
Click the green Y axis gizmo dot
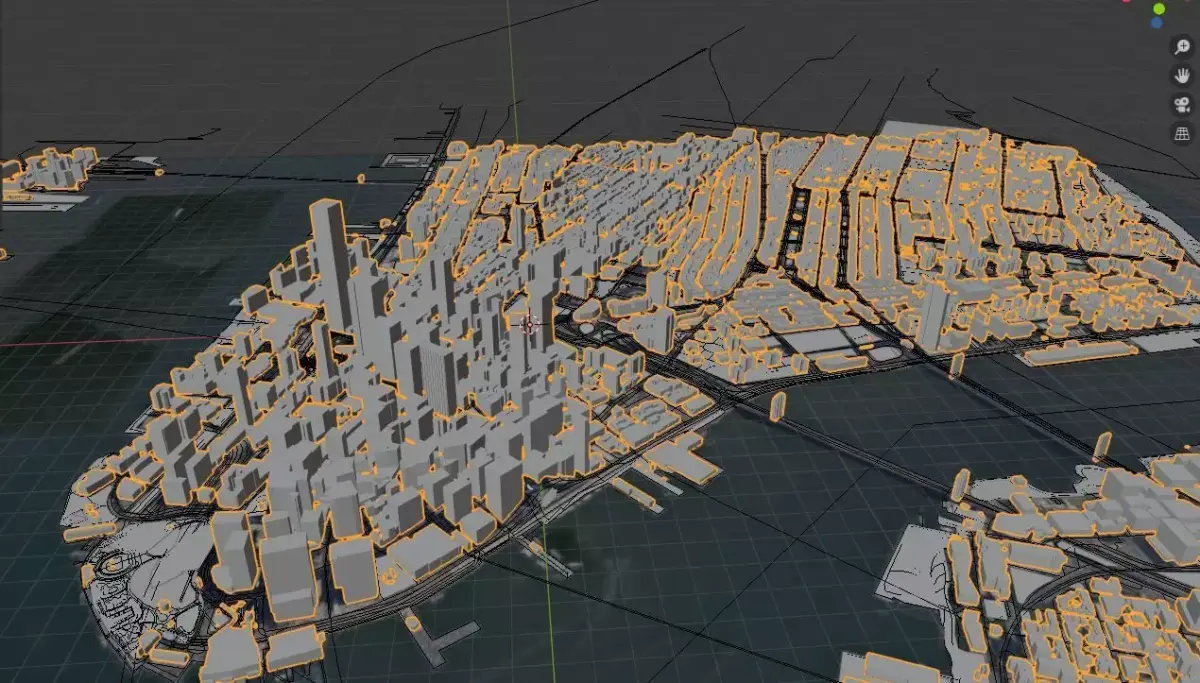coord(1158,8)
